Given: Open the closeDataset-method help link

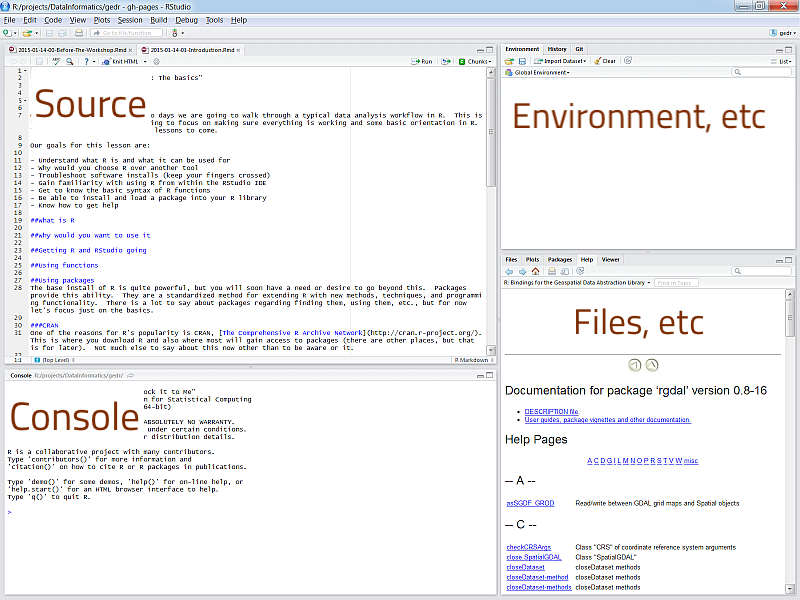Looking at the screenshot, I should [x=537, y=578].
